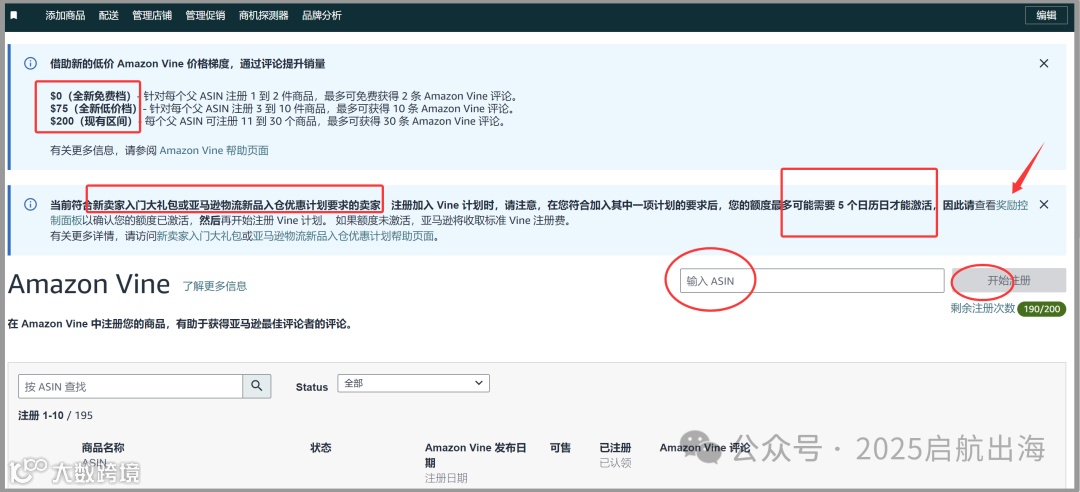Image resolution: width=1080 pixels, height=492 pixels.
Task: Open the 管理促销 menu item
Action: coord(205,15)
